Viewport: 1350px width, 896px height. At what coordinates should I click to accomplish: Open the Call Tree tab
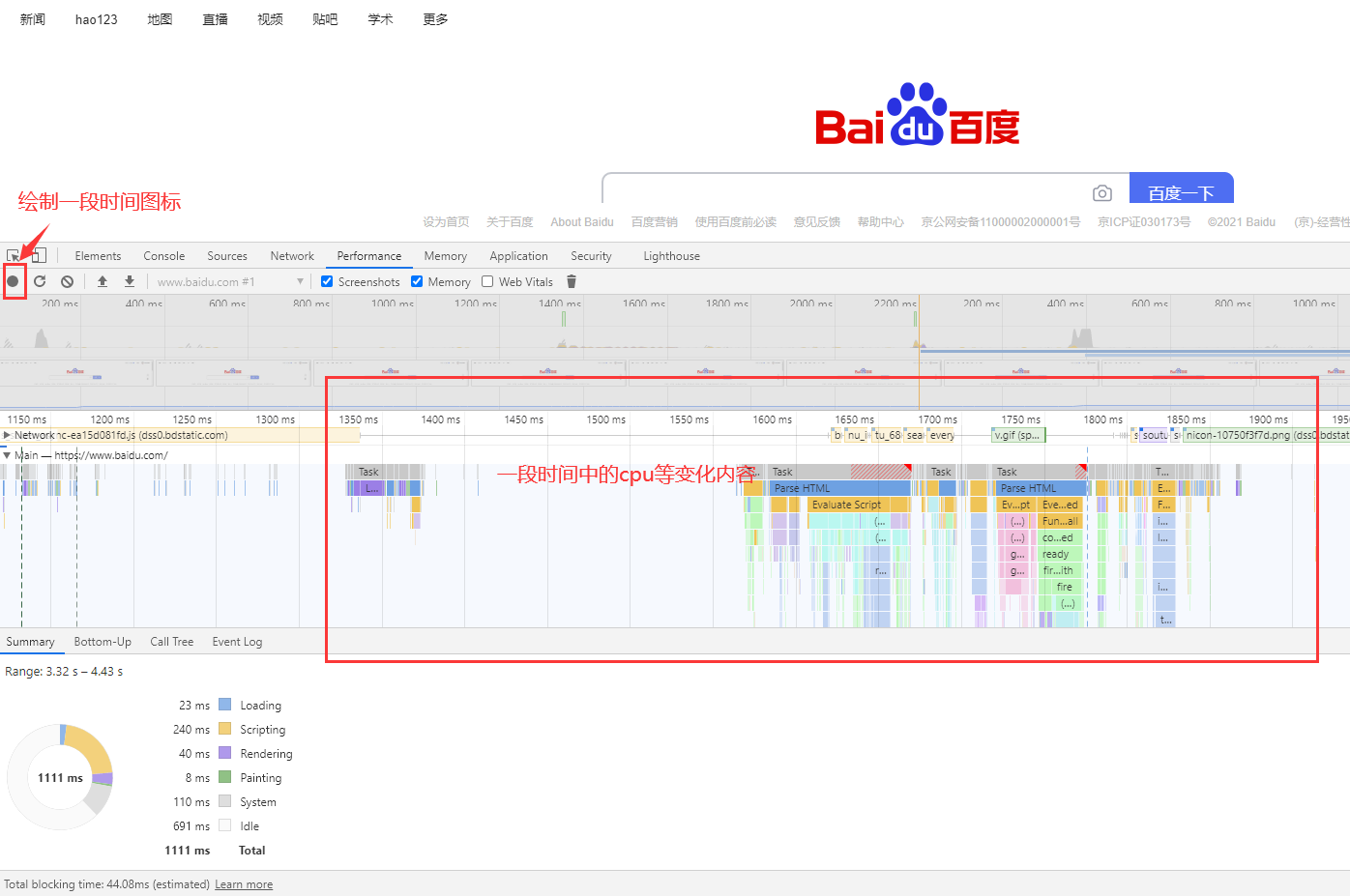coord(172,642)
